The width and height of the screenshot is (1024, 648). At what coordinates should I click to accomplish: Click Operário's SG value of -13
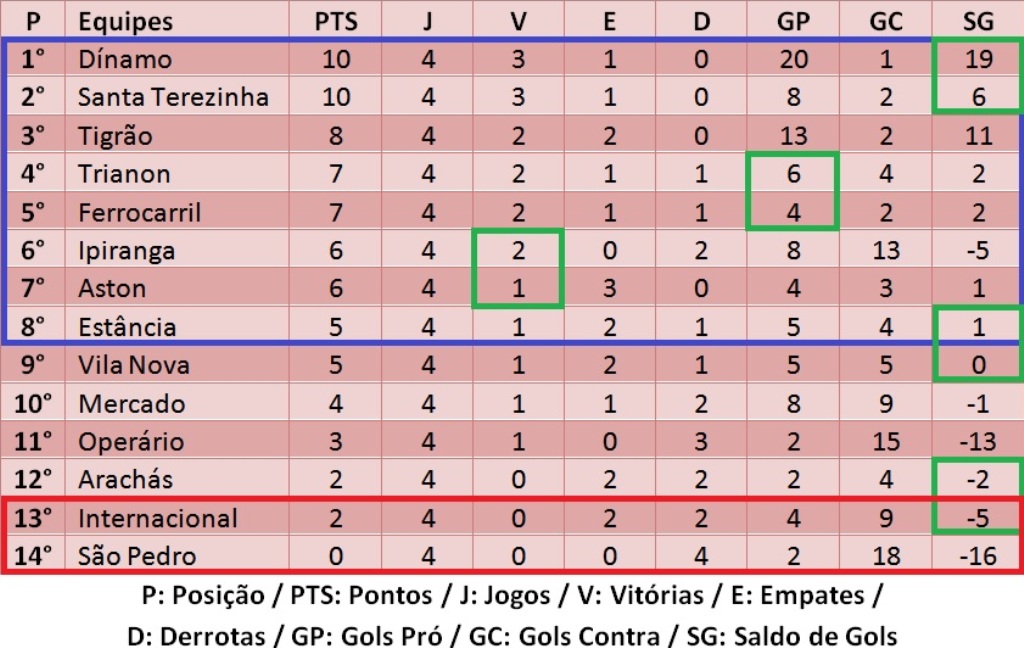(x=978, y=442)
